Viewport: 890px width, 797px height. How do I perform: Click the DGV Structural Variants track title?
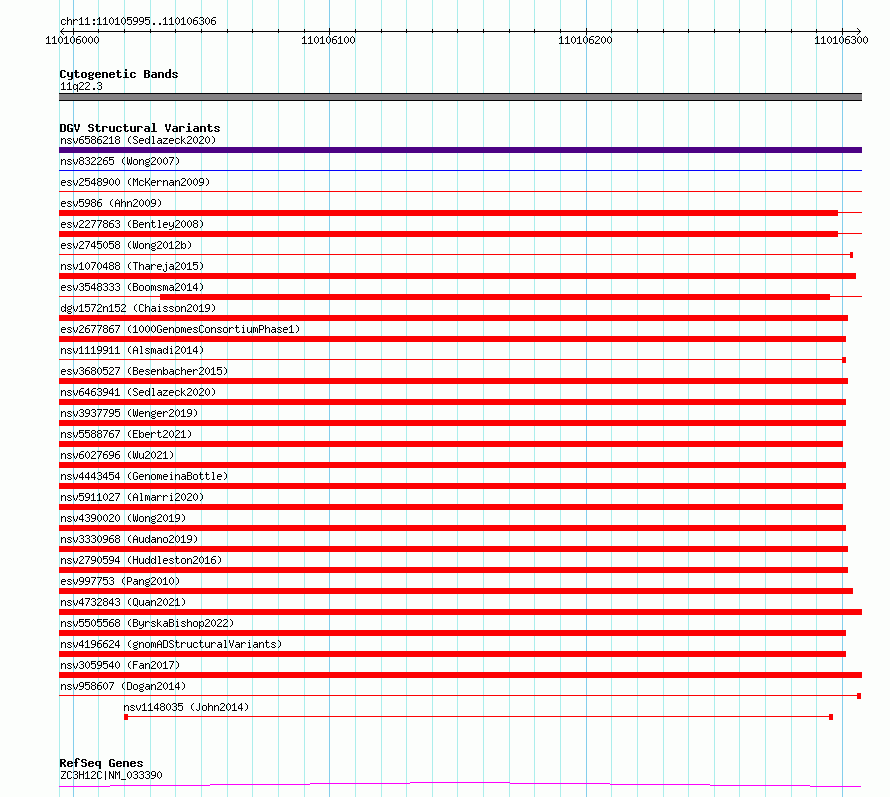(140, 128)
